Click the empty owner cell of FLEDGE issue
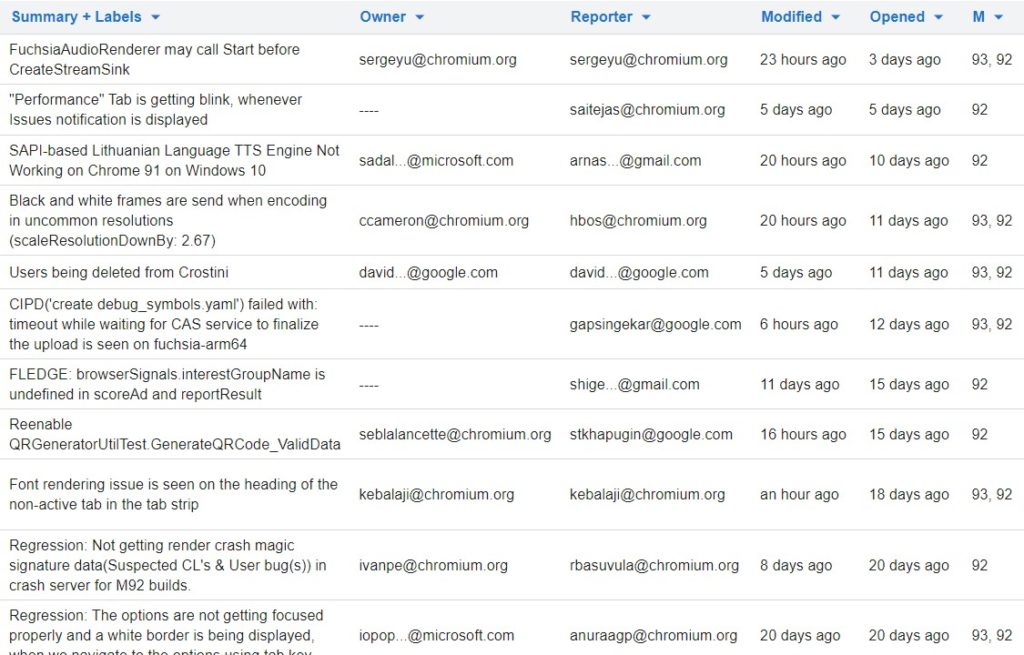Image resolution: width=1024 pixels, height=655 pixels. (369, 385)
